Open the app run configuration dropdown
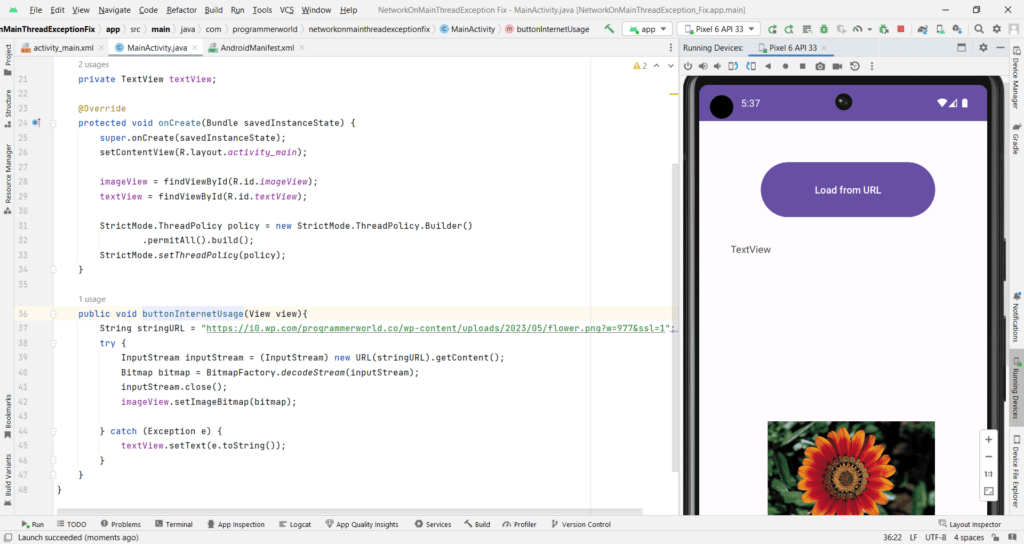 click(x=648, y=29)
